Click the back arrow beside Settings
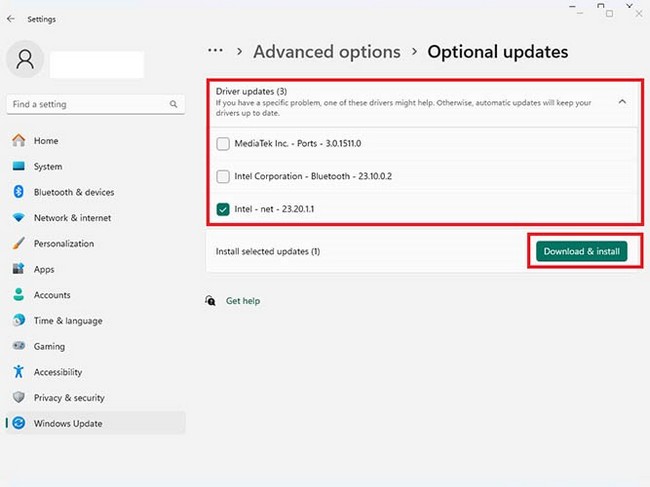The height and width of the screenshot is (487, 650). coord(11,19)
